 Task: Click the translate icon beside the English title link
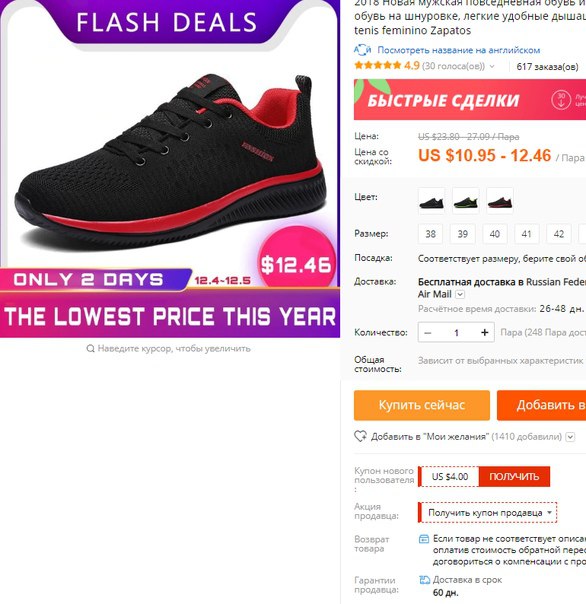pyautogui.click(x=362, y=50)
